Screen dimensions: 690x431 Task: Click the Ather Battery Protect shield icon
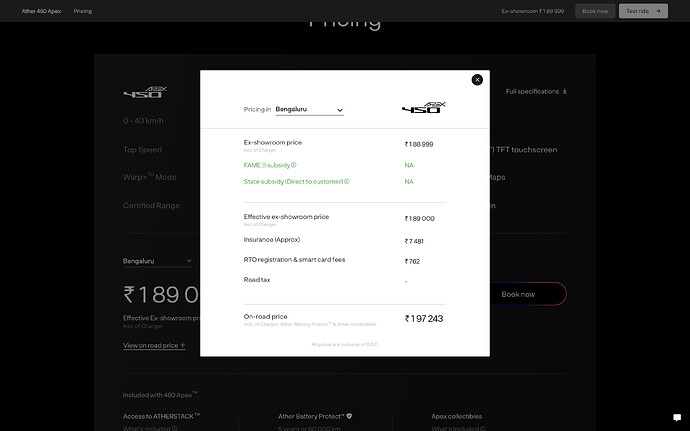pos(349,416)
